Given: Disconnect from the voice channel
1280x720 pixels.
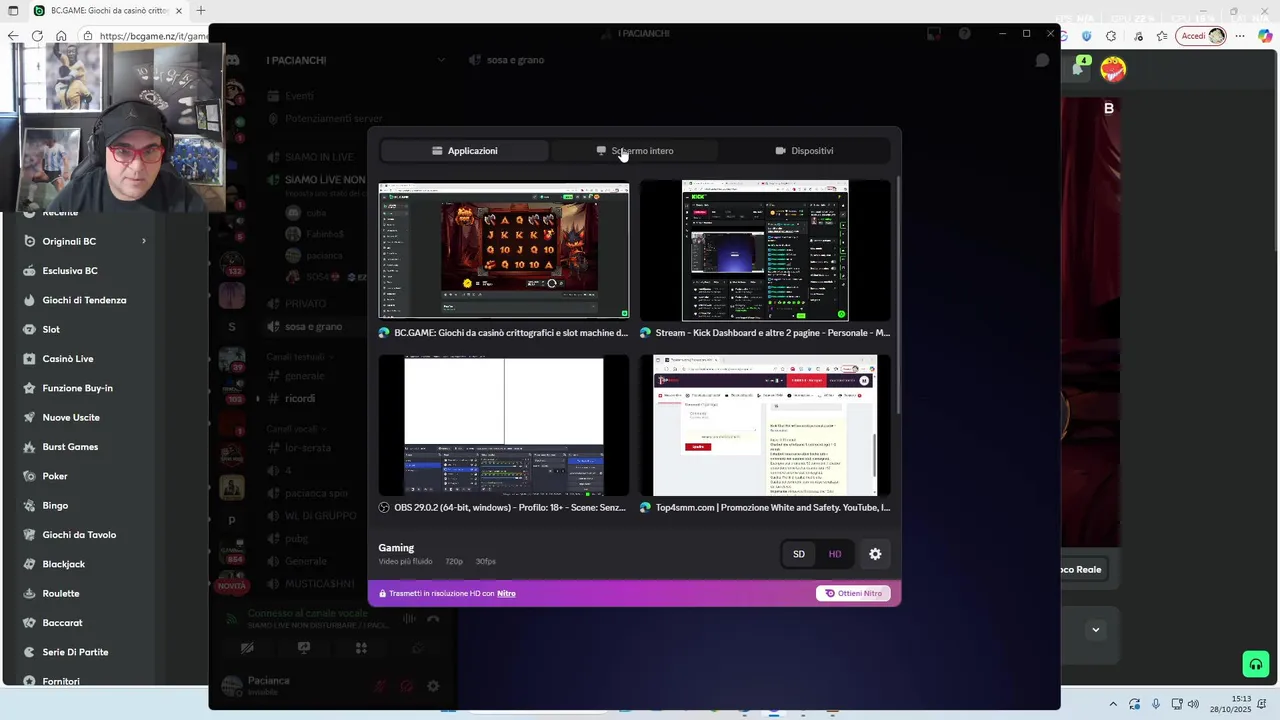Looking at the screenshot, I should click(x=433, y=619).
